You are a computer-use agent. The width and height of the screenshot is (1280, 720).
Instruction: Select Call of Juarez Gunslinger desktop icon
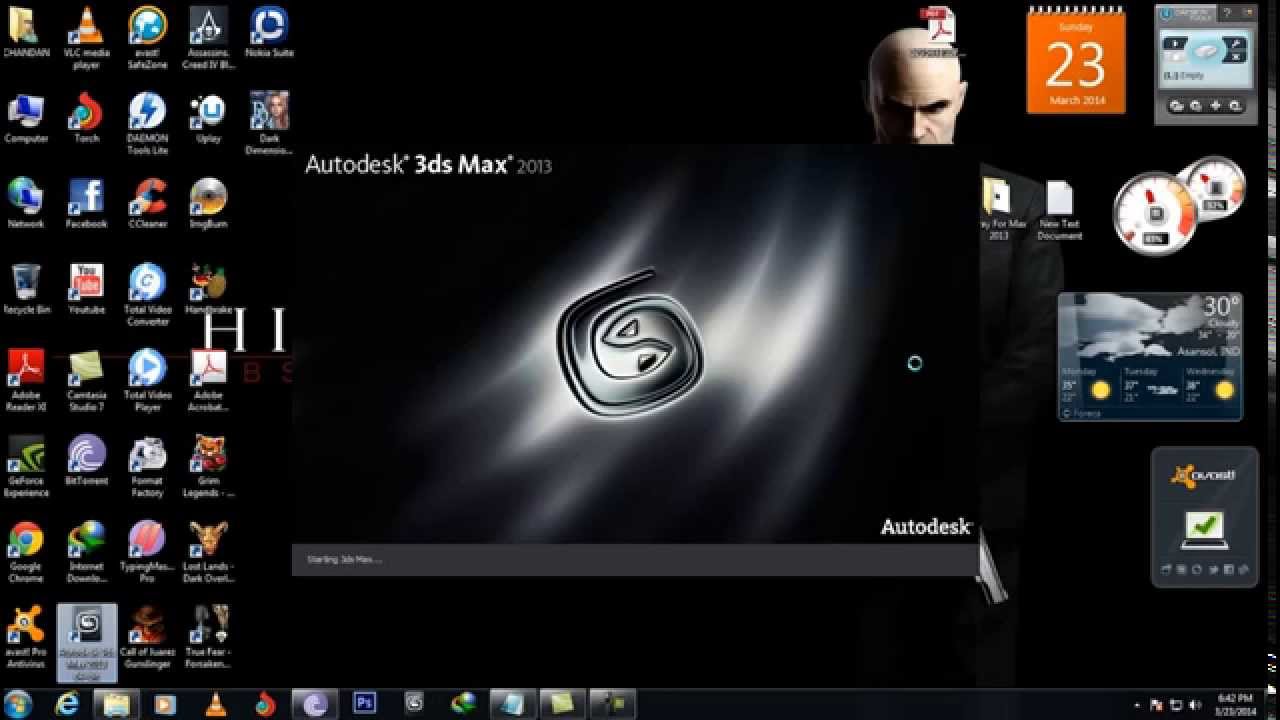pos(148,637)
